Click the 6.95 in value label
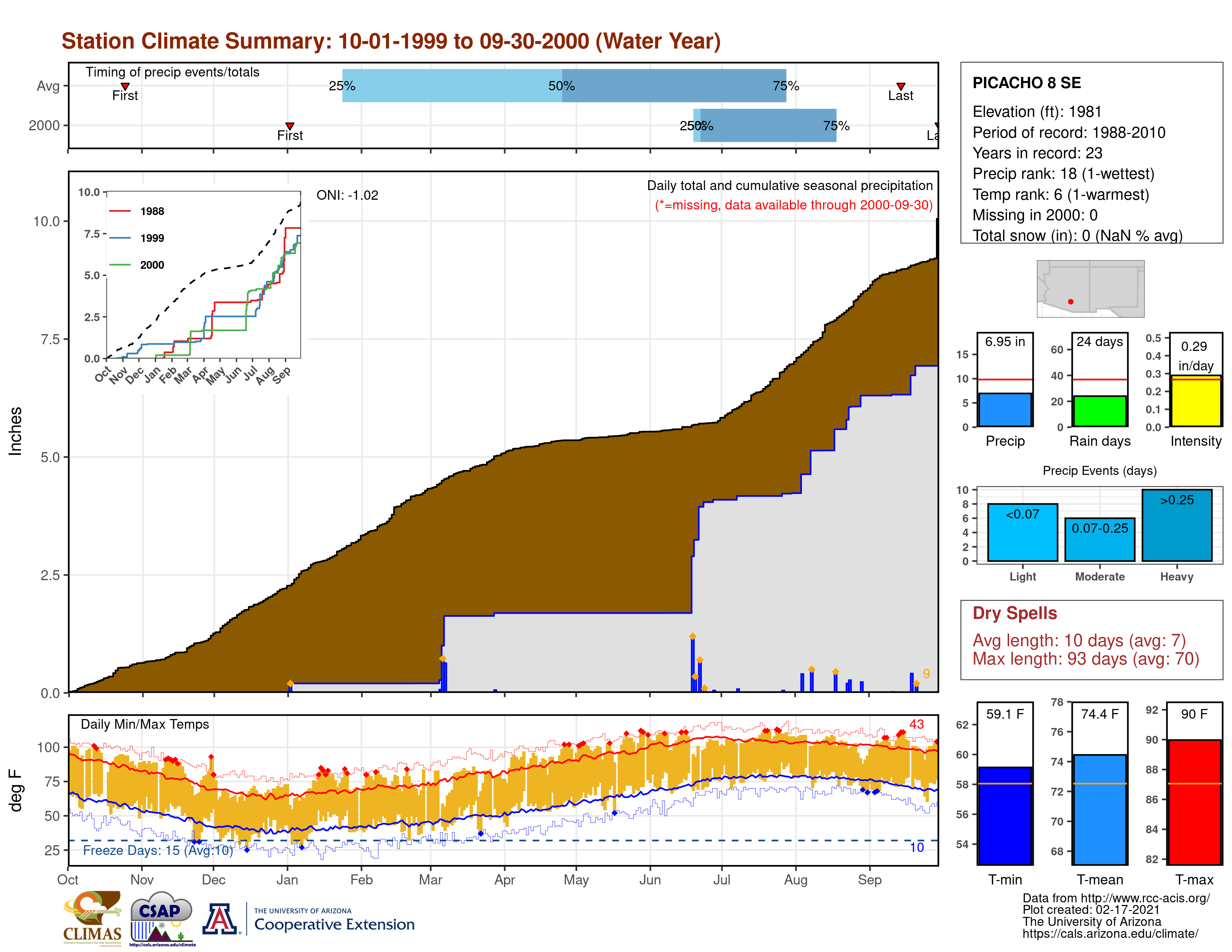The image size is (1232, 952). pos(1005,342)
